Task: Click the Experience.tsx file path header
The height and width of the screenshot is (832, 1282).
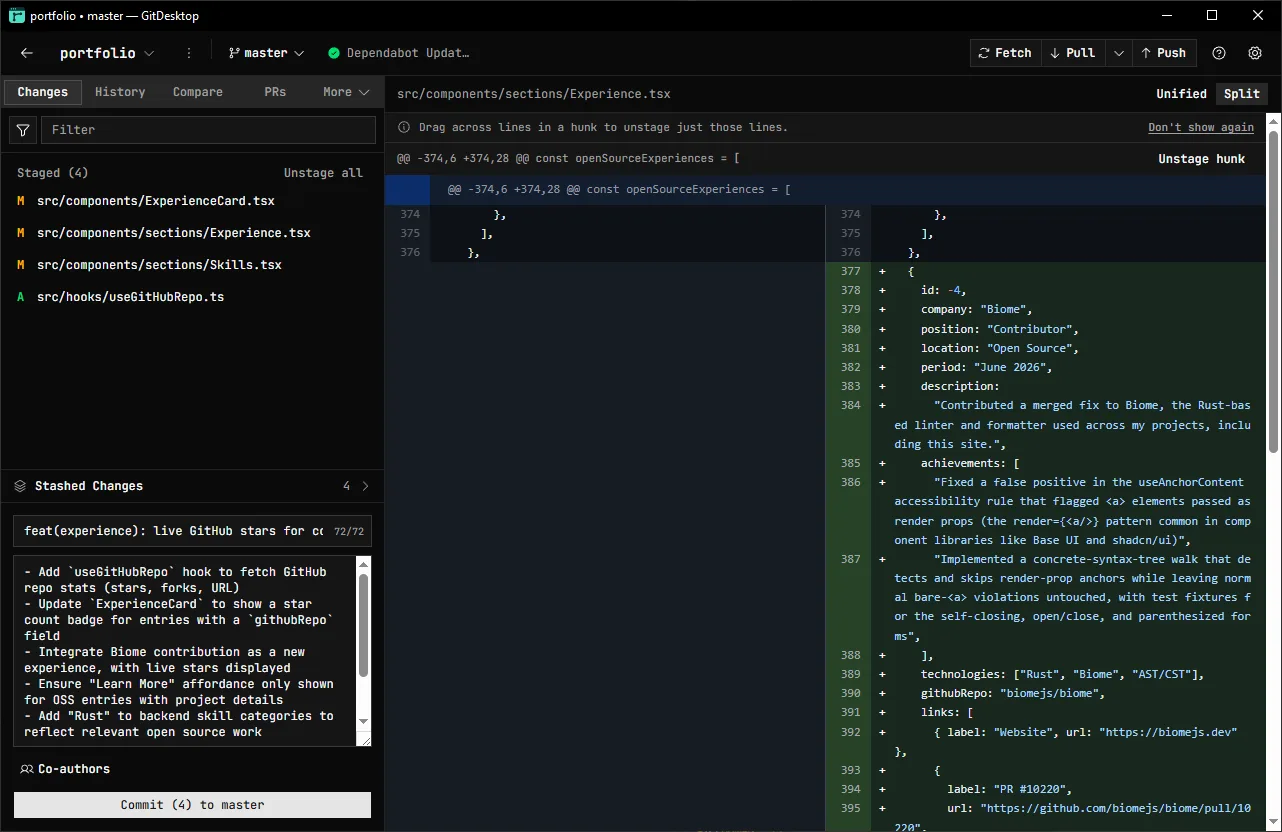Action: pos(534,94)
